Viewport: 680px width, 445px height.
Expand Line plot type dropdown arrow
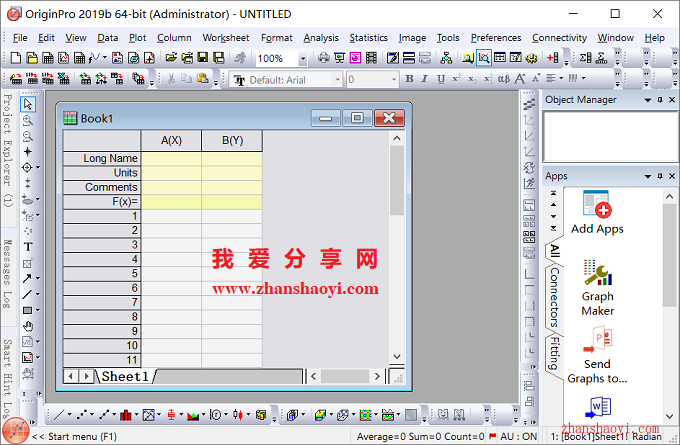point(69,415)
